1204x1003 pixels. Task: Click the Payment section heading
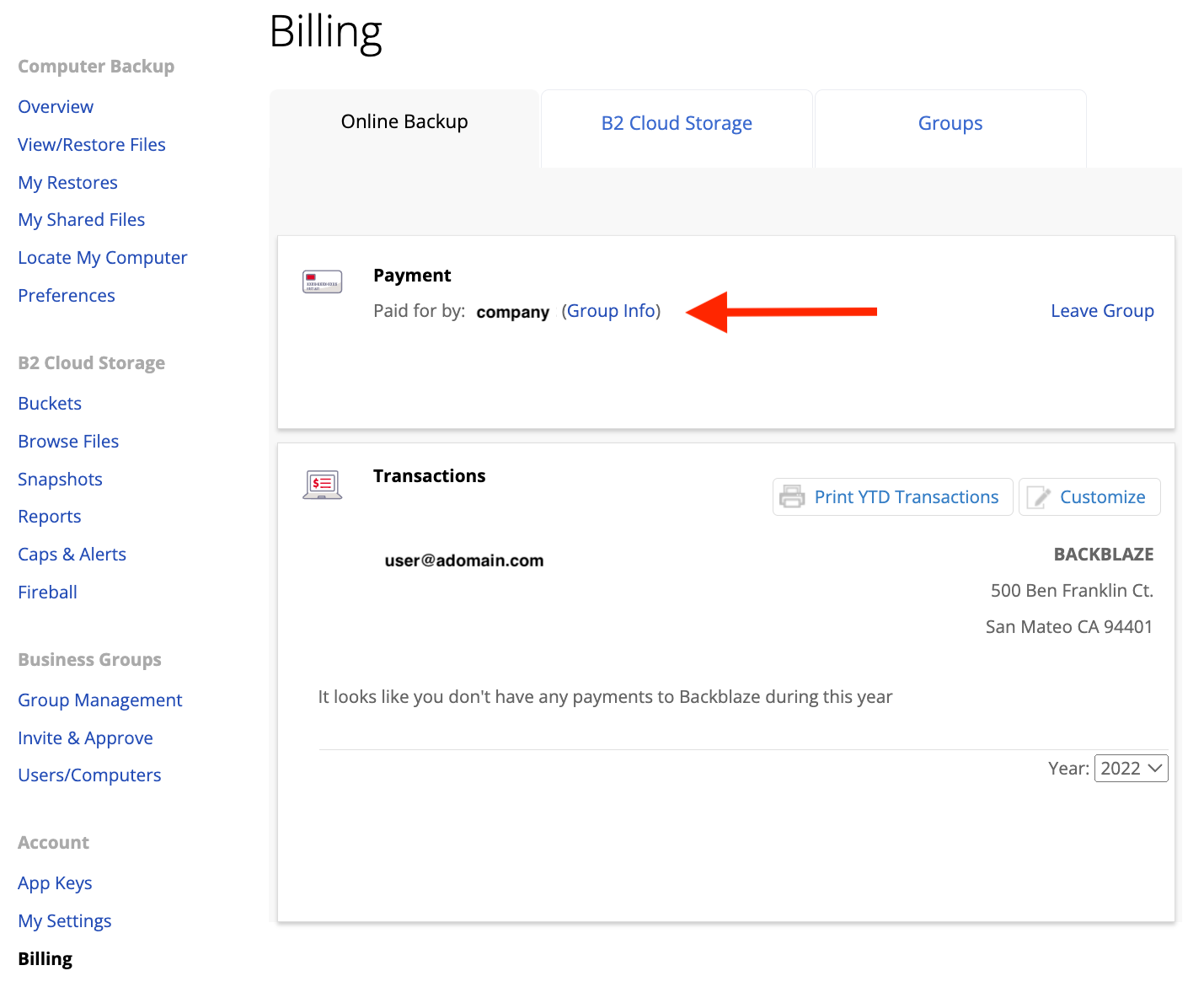pos(412,276)
